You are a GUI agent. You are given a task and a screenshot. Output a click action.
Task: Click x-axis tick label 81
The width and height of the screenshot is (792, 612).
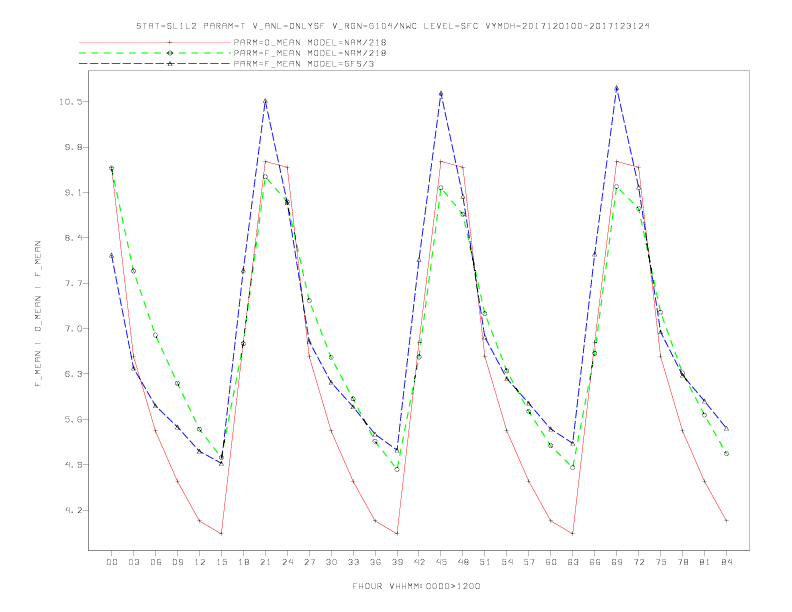(x=705, y=562)
